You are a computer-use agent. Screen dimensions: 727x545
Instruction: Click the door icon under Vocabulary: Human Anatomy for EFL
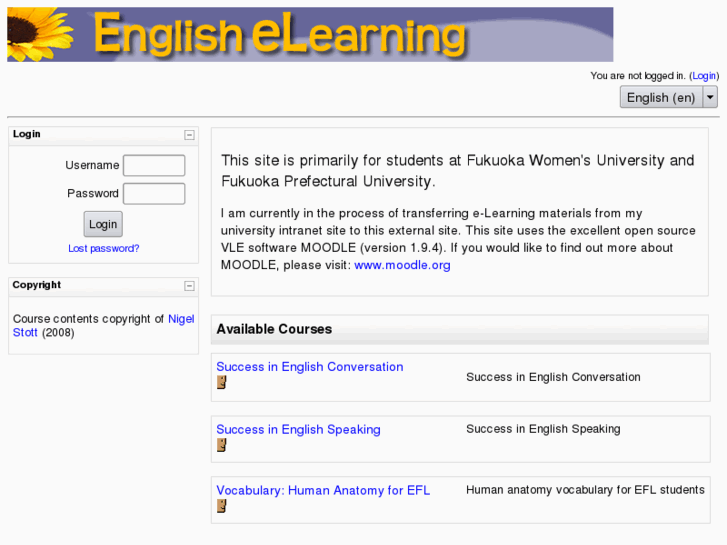tap(222, 506)
